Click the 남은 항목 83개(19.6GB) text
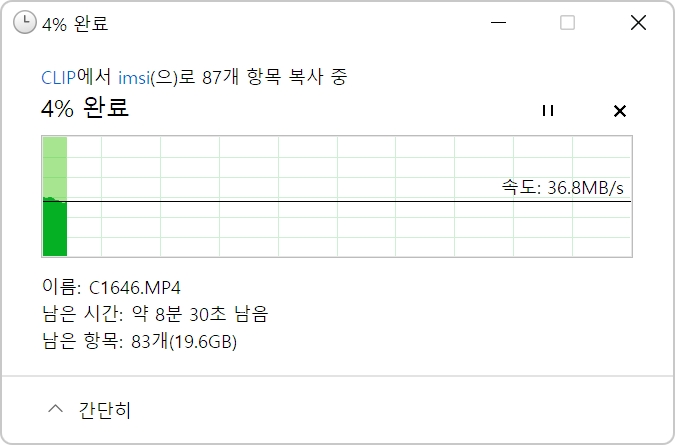The image size is (675, 445). coord(139,341)
